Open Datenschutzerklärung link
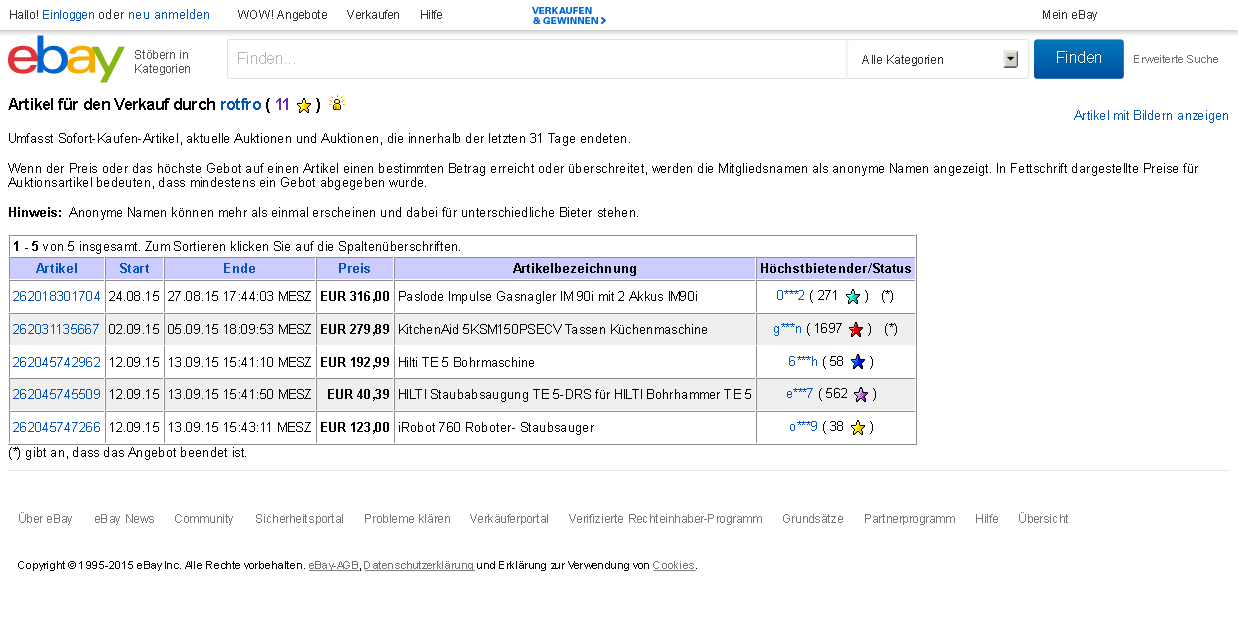The image size is (1238, 621). [x=418, y=566]
